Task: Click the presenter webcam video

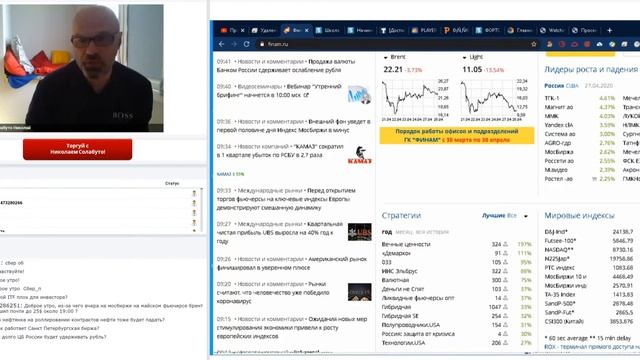Action: pos(82,68)
